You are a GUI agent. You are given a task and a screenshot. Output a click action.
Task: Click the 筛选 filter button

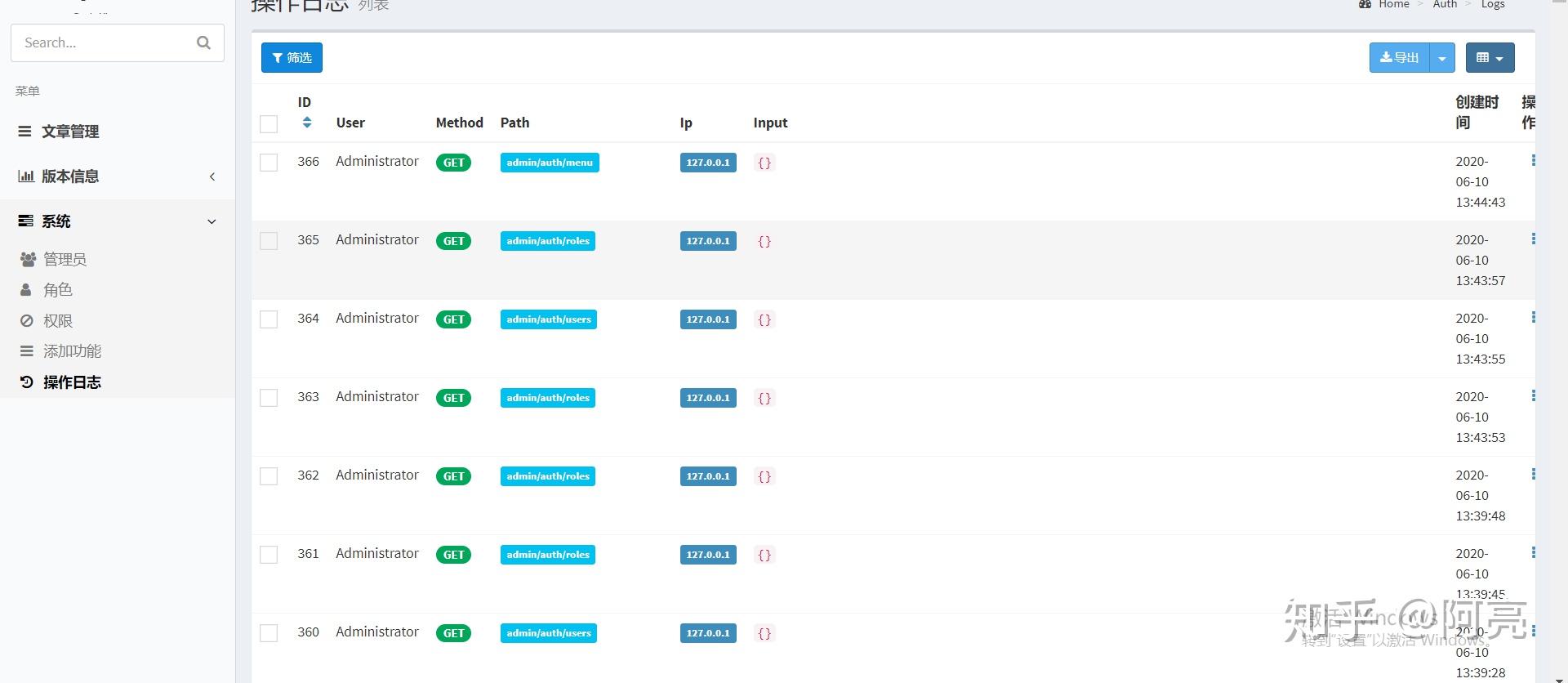[292, 57]
